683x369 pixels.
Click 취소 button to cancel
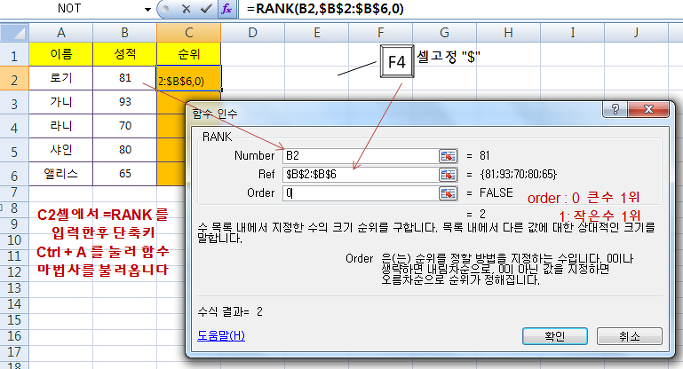tap(630, 336)
